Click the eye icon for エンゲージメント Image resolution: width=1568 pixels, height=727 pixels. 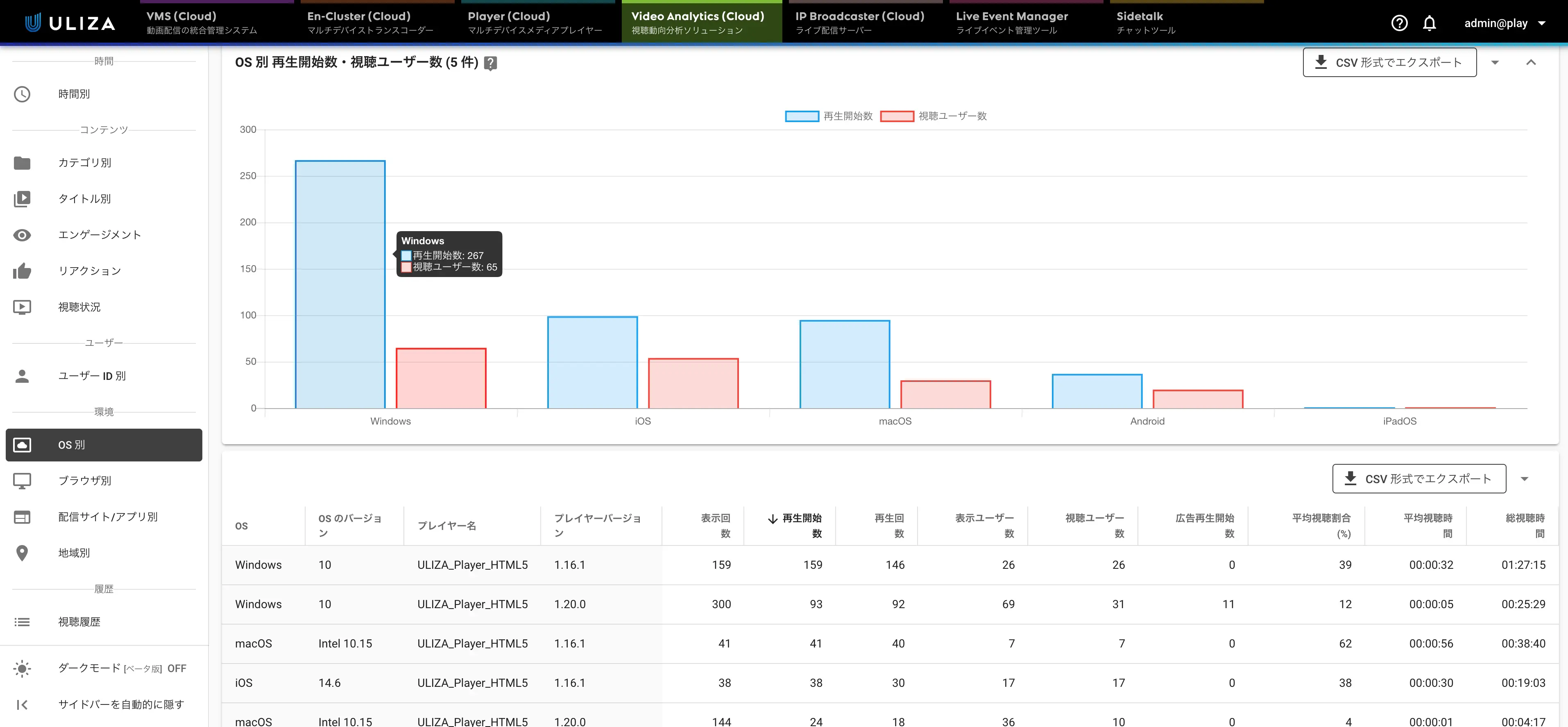point(22,235)
